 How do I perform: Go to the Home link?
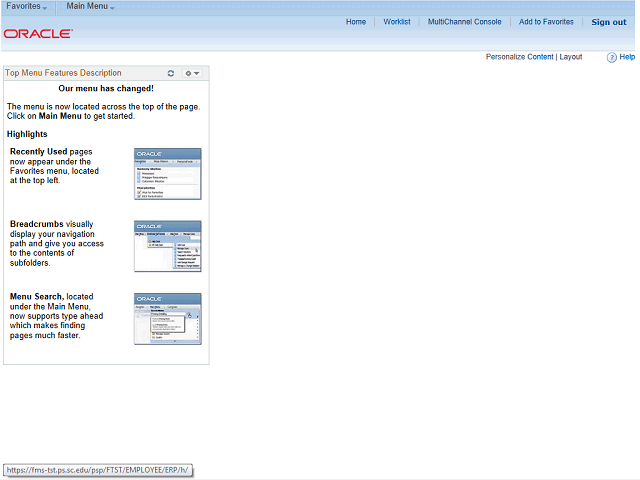click(356, 22)
